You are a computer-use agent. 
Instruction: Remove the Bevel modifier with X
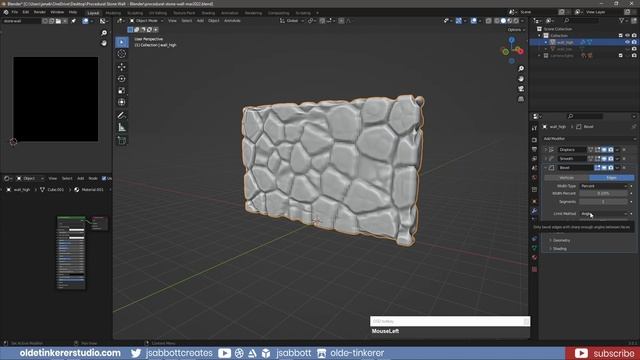click(x=624, y=168)
